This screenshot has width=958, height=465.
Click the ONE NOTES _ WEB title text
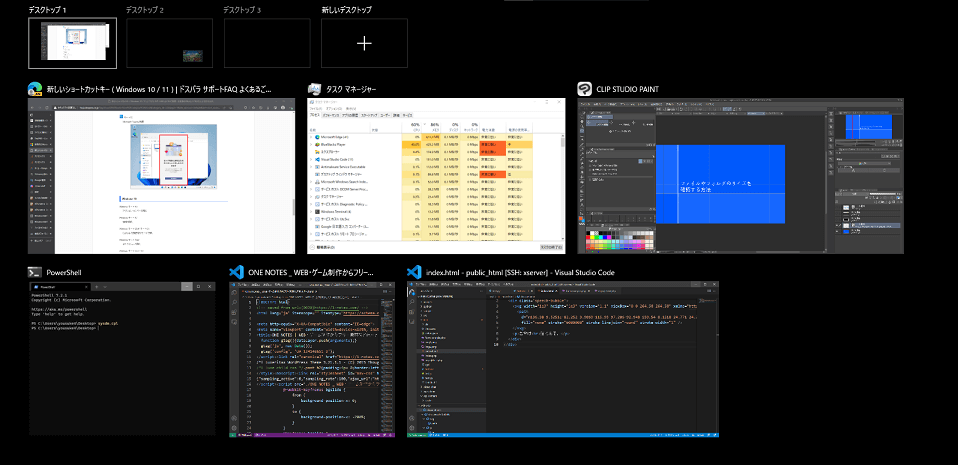tap(311, 273)
